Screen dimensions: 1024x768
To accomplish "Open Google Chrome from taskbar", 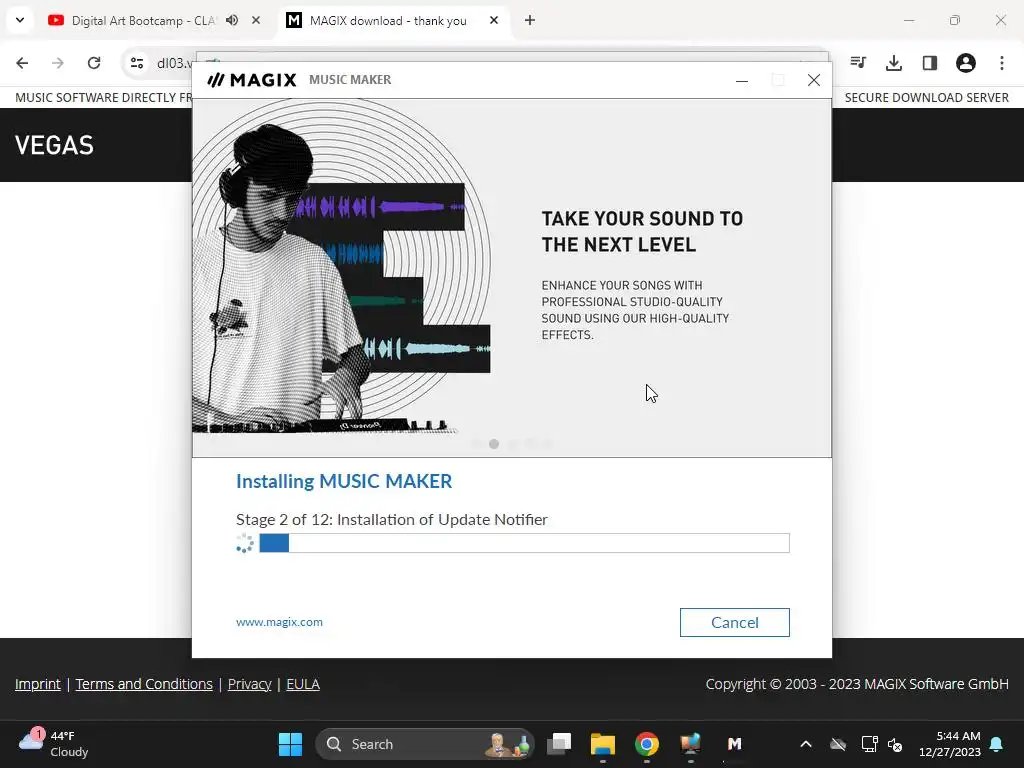I will (x=647, y=744).
